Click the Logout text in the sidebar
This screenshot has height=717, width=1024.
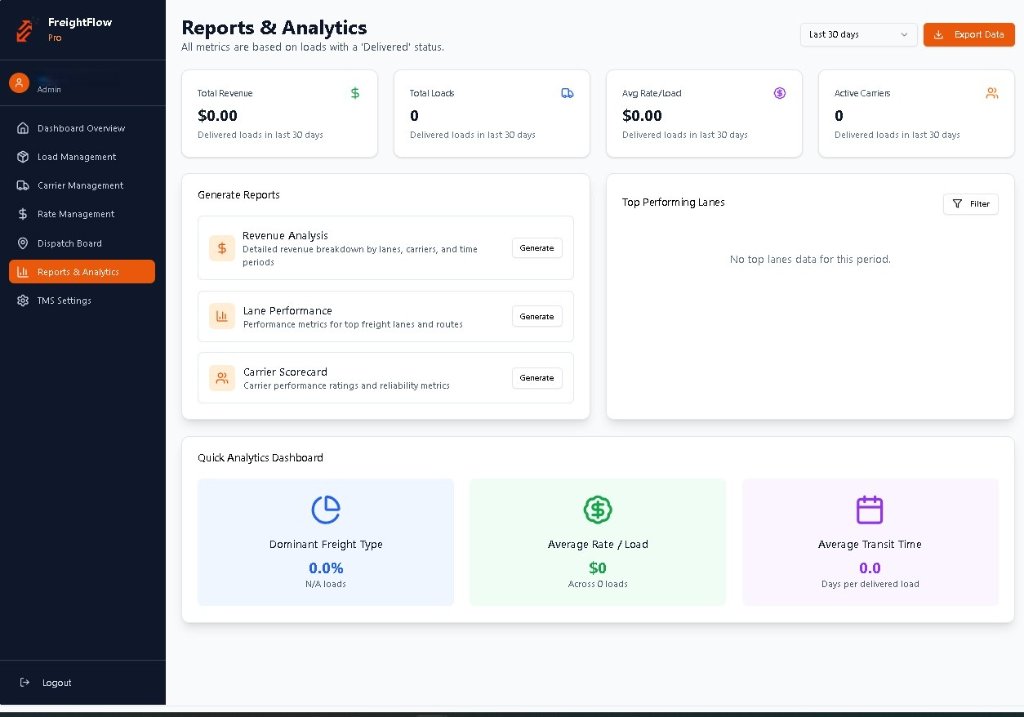pos(57,682)
